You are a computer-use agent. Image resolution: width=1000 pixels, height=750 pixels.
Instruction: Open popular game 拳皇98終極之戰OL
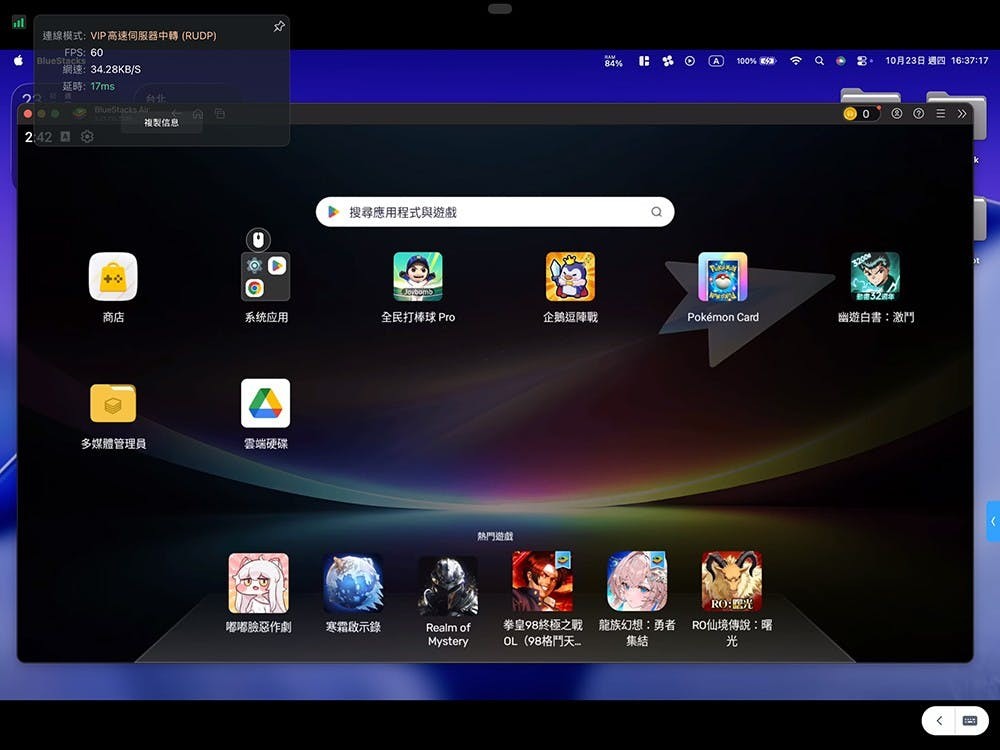(x=542, y=582)
